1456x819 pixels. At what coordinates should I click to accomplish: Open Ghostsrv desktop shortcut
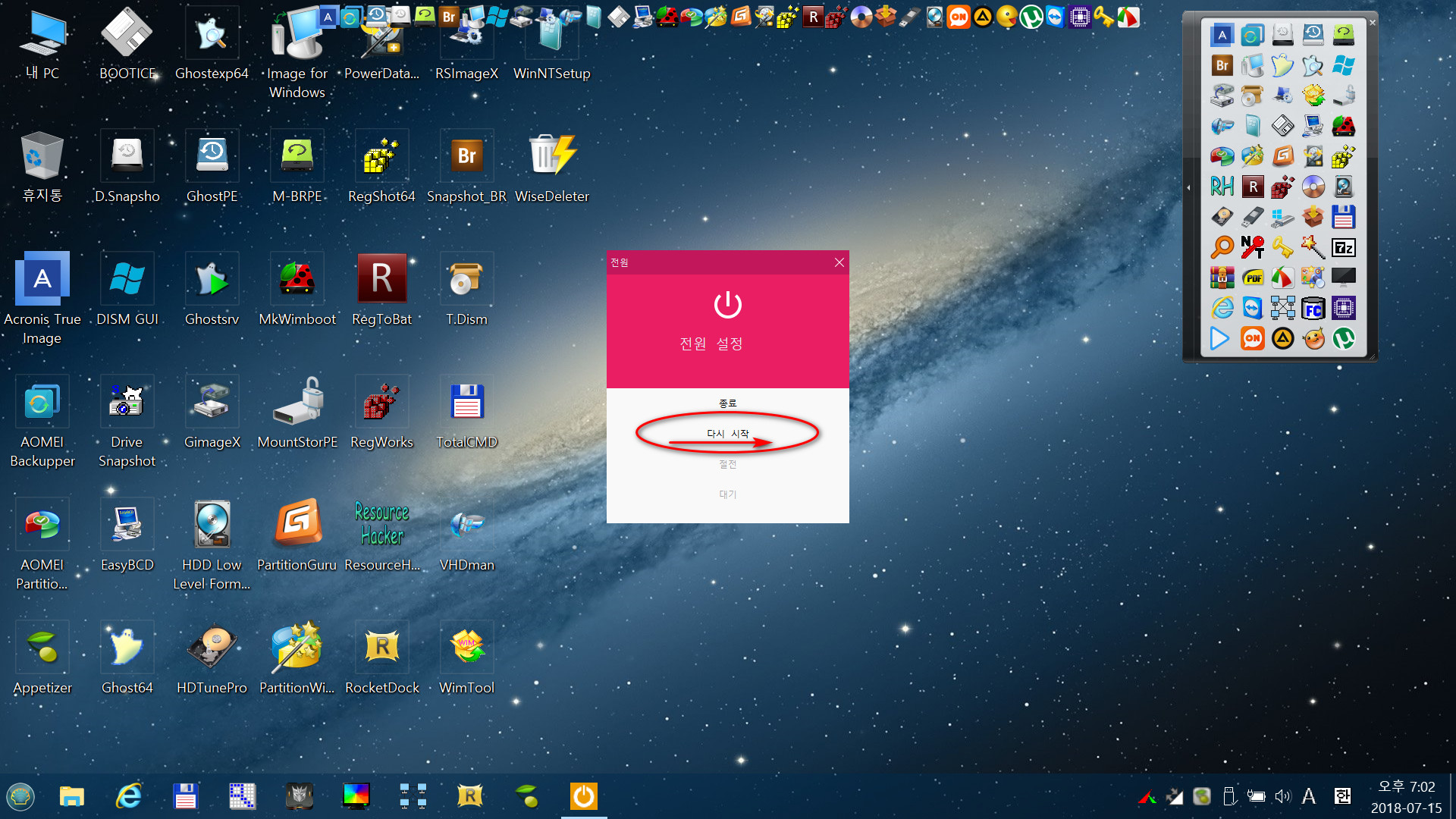coord(212,290)
